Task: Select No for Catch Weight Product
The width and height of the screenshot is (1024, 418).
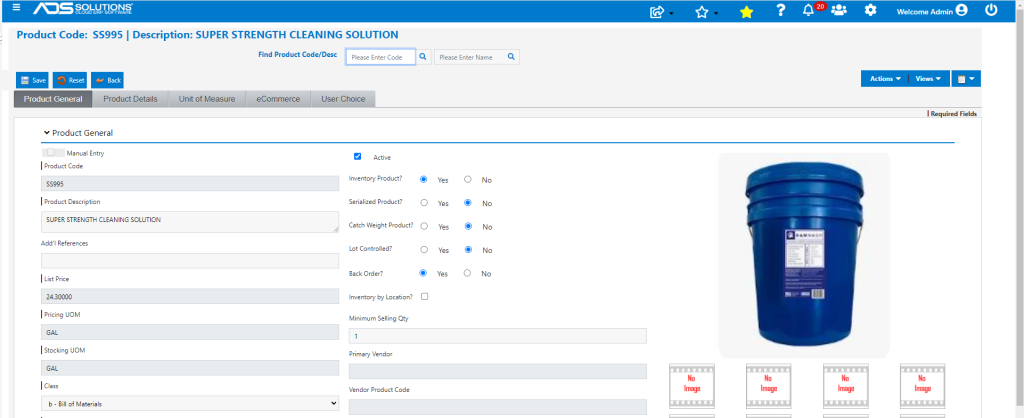Action: [468, 226]
